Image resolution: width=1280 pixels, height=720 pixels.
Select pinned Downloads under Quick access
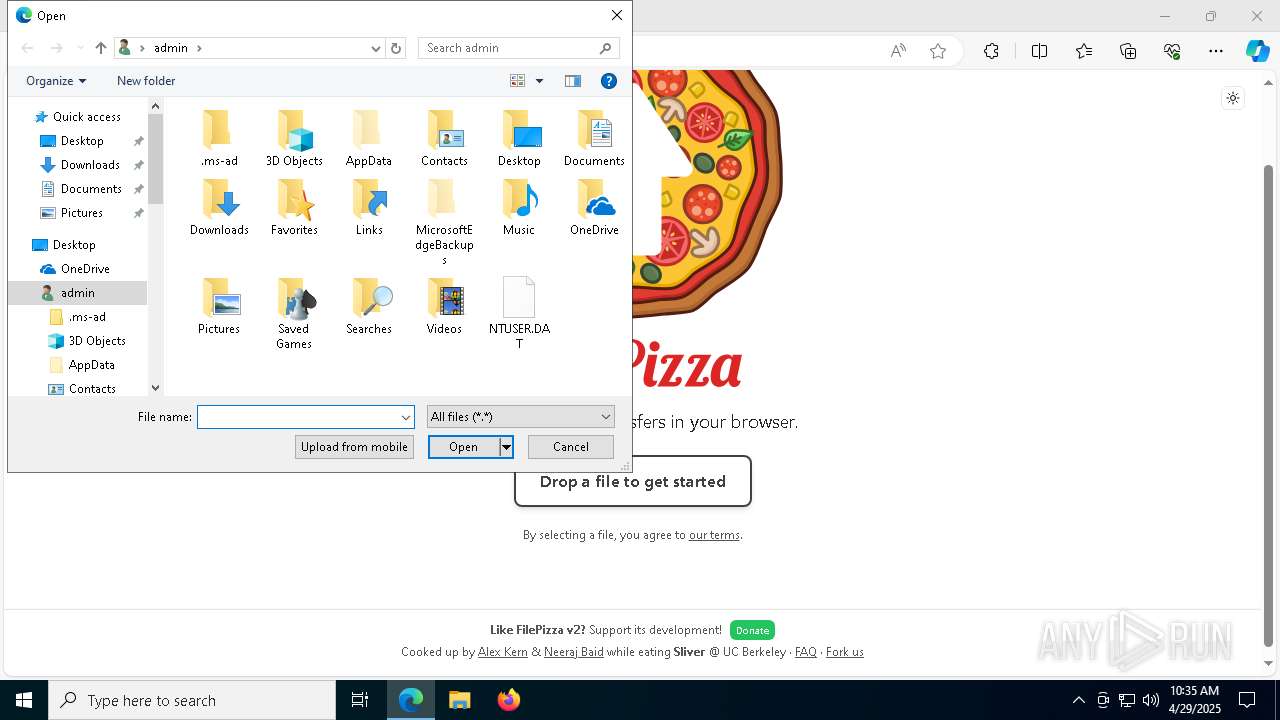(90, 165)
